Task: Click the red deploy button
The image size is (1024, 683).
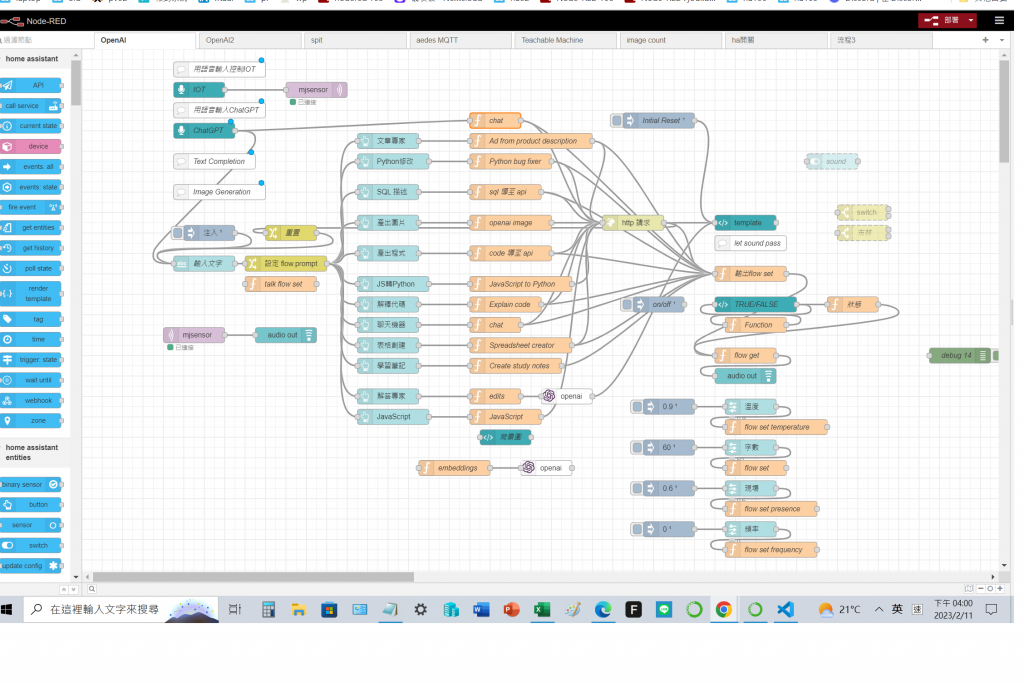Action: pyautogui.click(x=941, y=20)
